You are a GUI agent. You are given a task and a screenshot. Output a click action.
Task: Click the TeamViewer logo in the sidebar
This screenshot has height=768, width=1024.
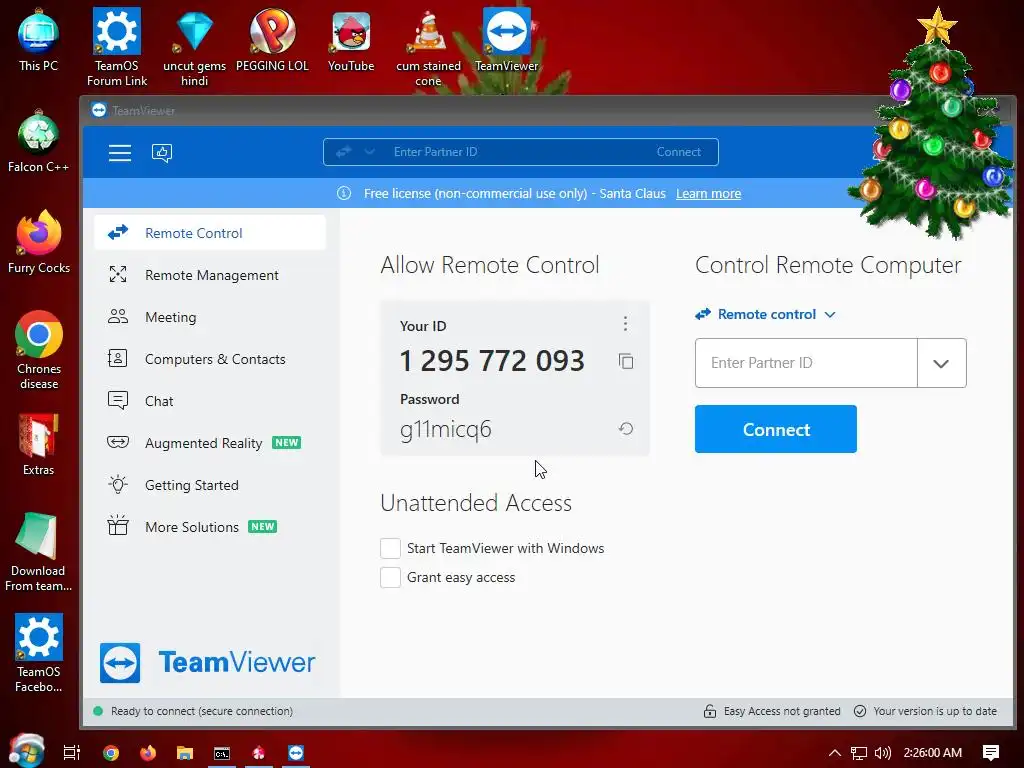[207, 662]
